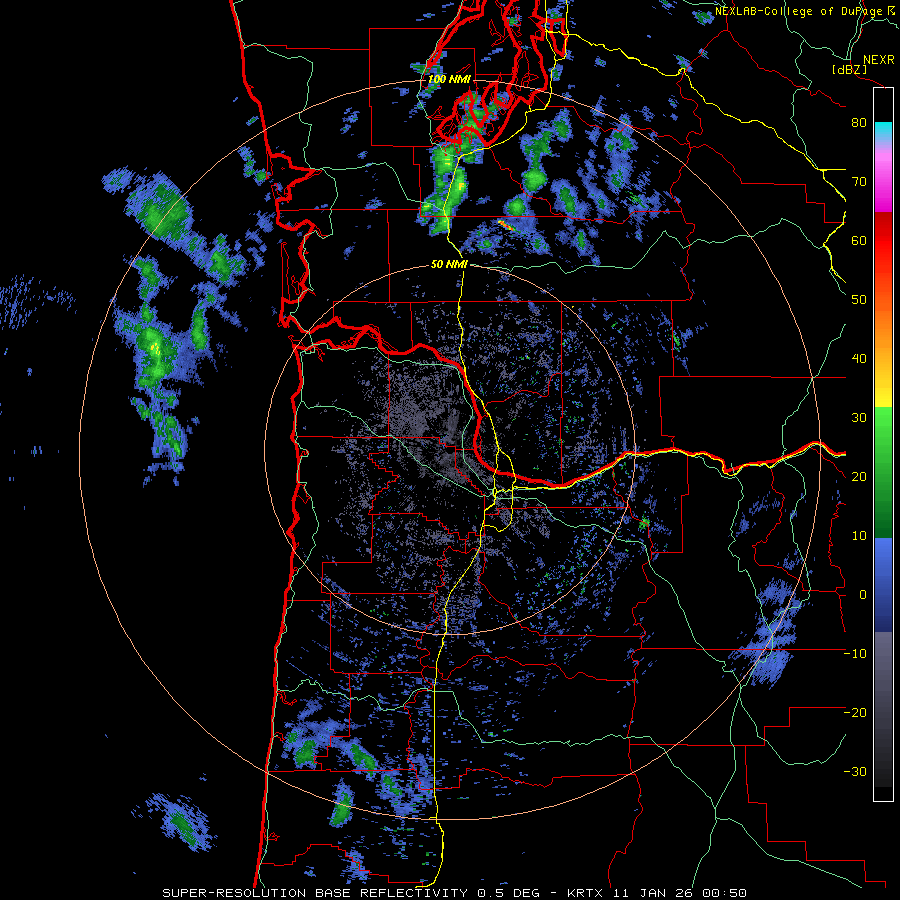Click the 70 value on the dBZ scale
Image resolution: width=900 pixels, height=900 pixels.
(859, 182)
